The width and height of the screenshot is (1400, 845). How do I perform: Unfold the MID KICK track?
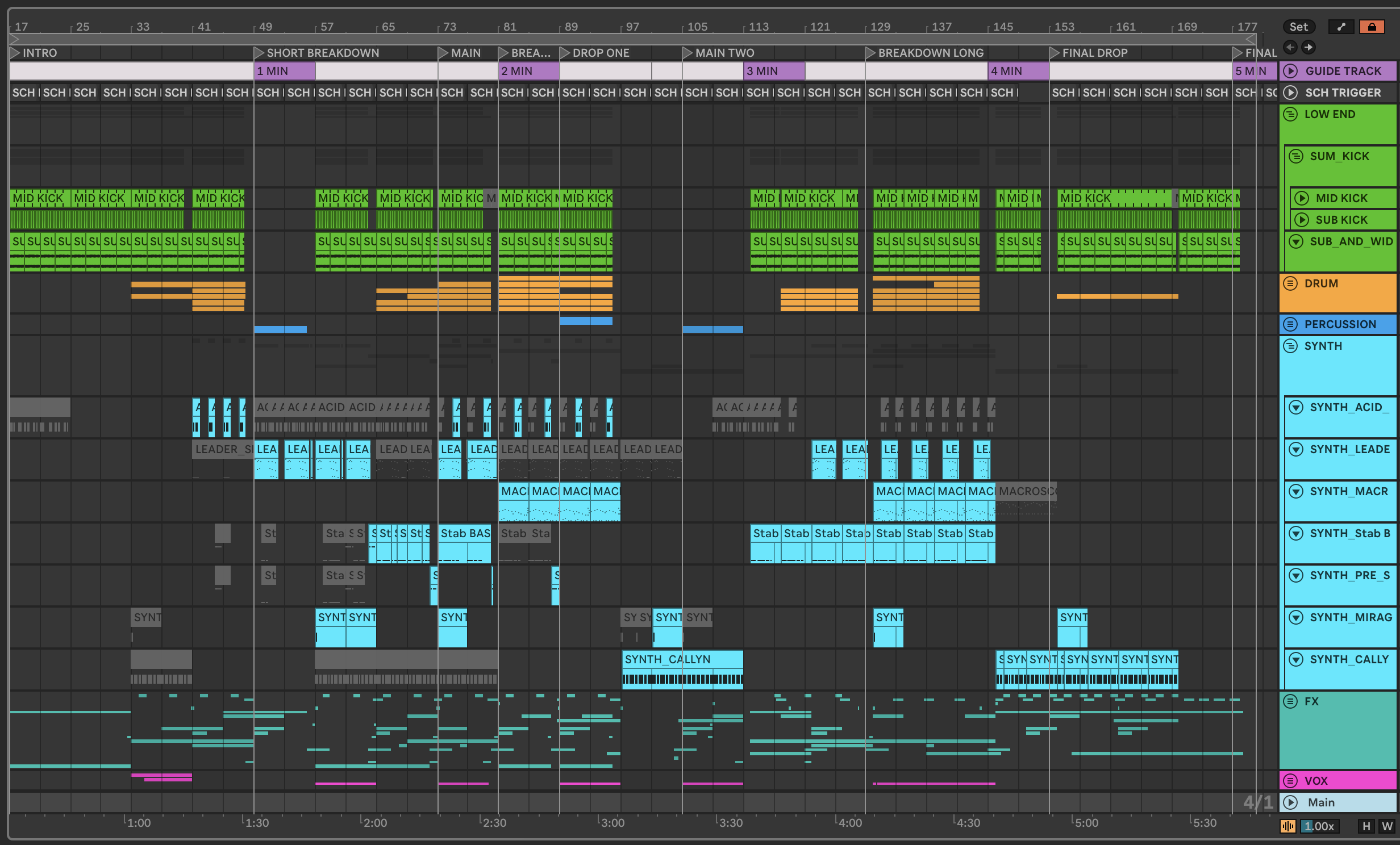pos(1302,198)
